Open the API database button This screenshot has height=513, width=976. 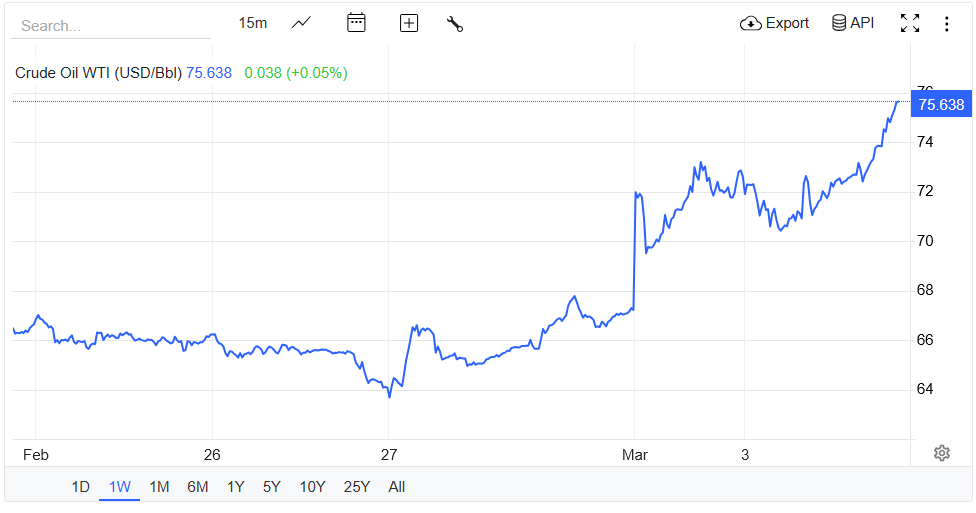click(853, 23)
